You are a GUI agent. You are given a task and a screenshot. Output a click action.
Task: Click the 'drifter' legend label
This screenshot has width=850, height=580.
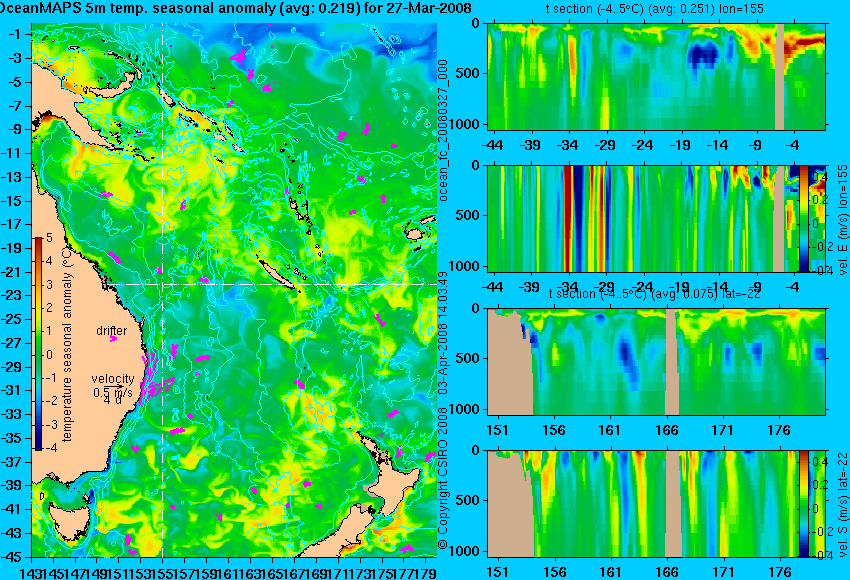[112, 331]
